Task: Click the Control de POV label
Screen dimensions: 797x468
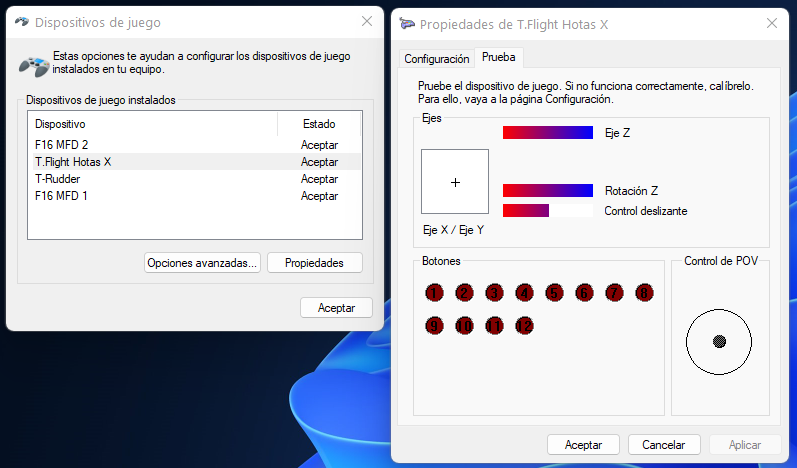Action: [721, 261]
